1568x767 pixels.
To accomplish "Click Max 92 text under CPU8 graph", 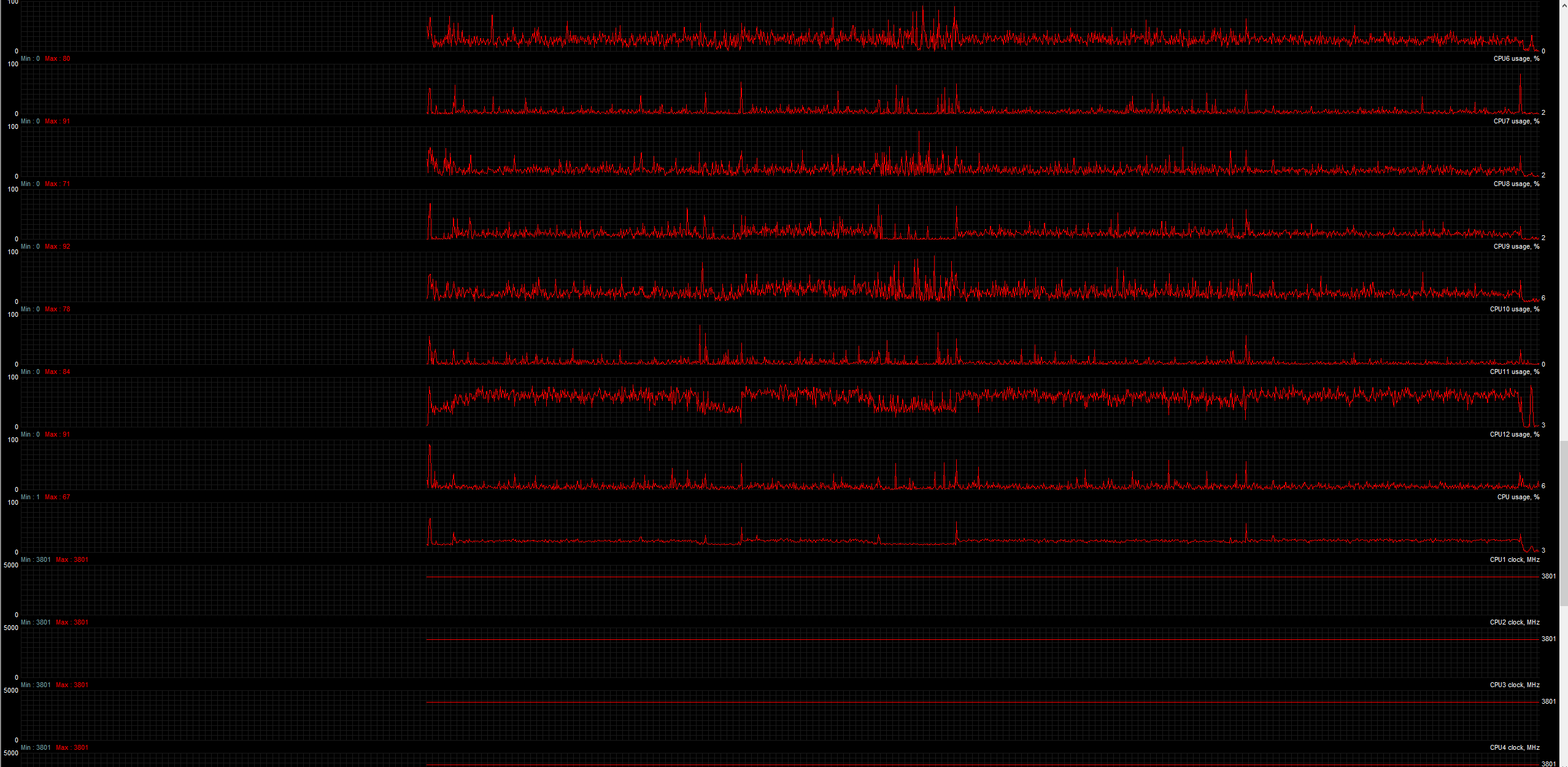I will coord(57,247).
